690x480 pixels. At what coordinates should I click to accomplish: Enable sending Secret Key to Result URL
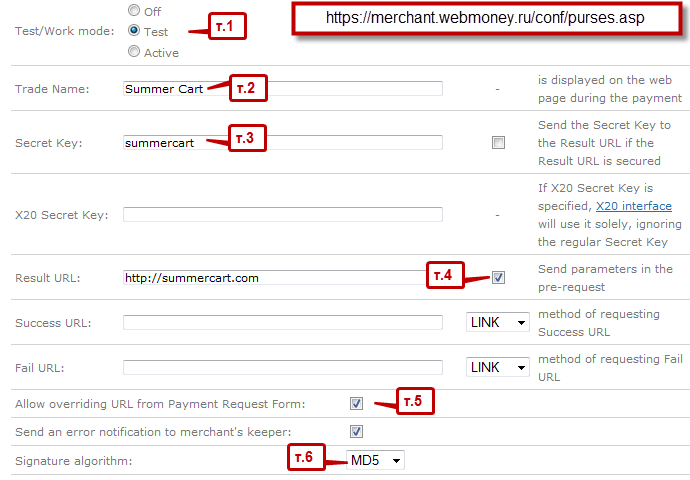pyautogui.click(x=498, y=143)
